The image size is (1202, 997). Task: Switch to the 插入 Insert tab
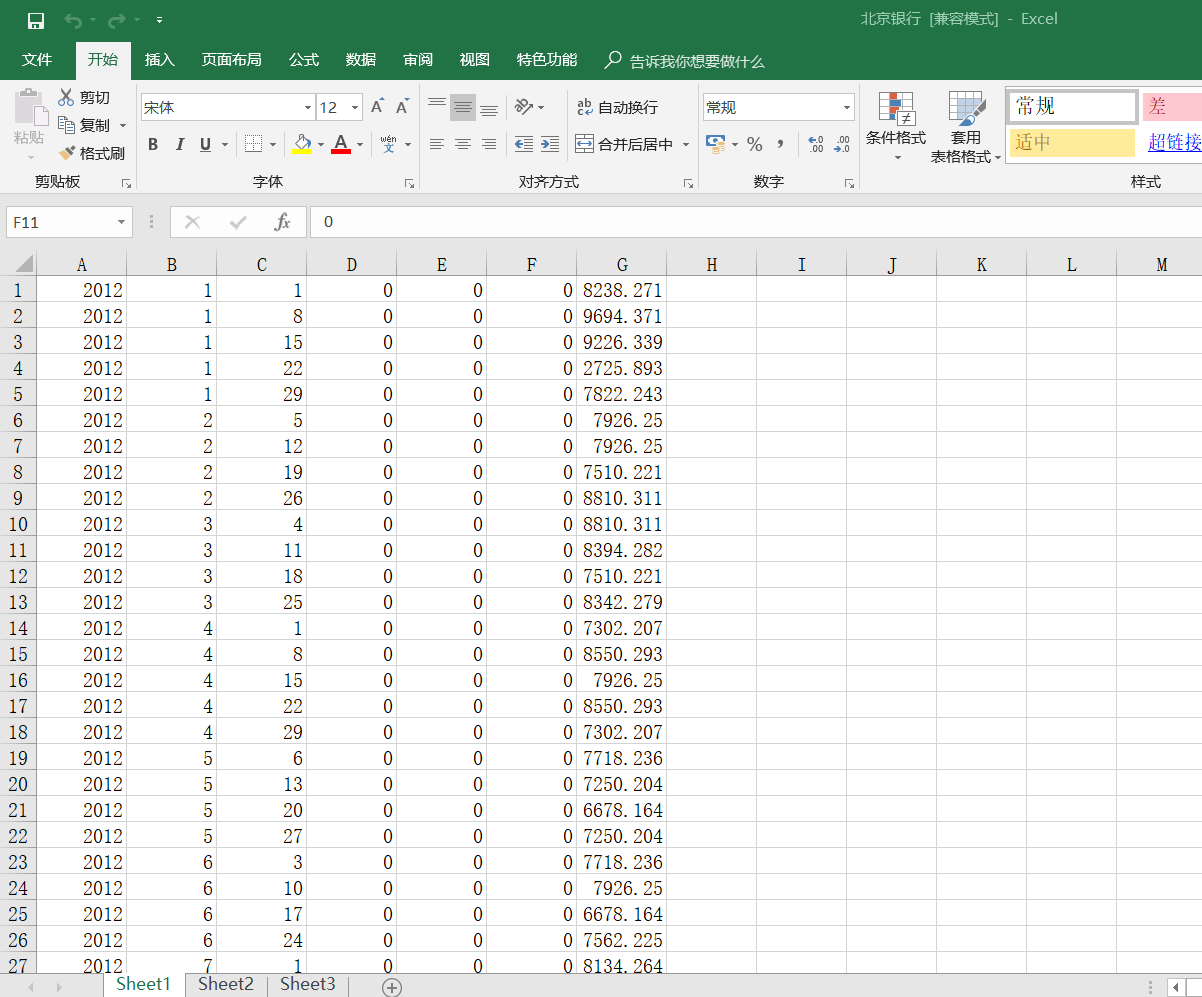[159, 60]
